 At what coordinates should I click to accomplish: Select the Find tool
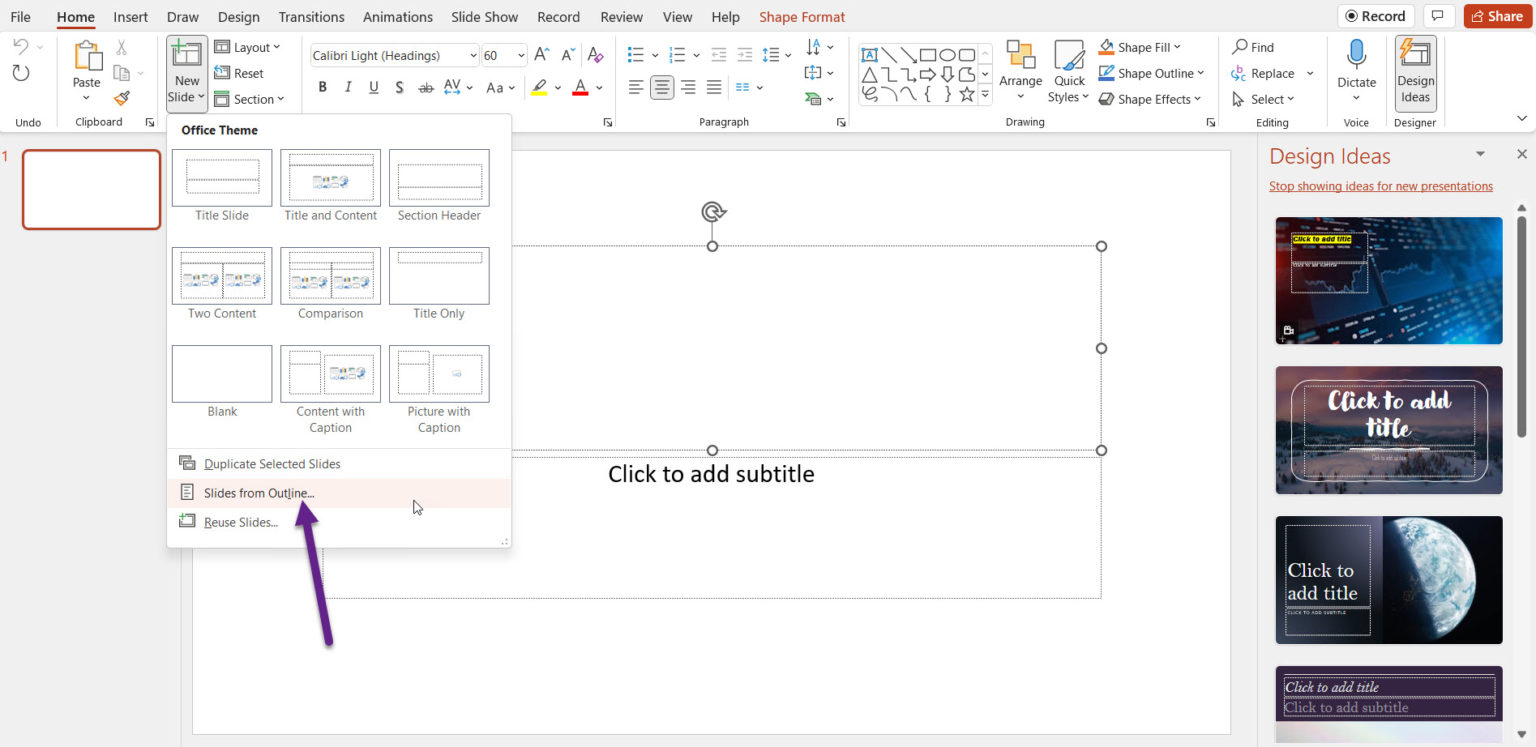[1253, 46]
